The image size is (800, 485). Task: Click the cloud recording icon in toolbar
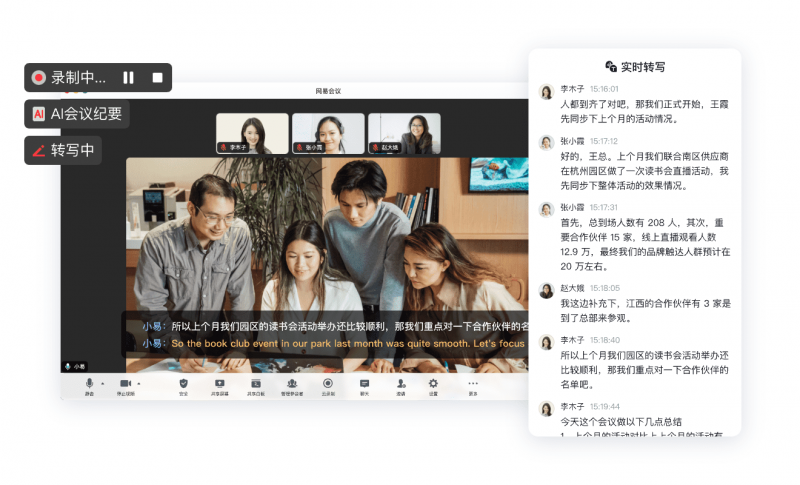click(328, 384)
